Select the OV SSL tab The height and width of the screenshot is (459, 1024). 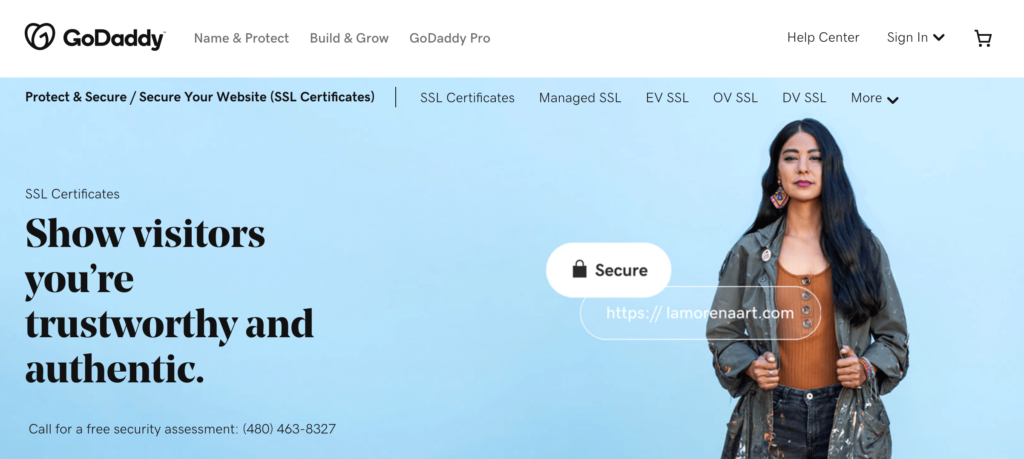735,98
